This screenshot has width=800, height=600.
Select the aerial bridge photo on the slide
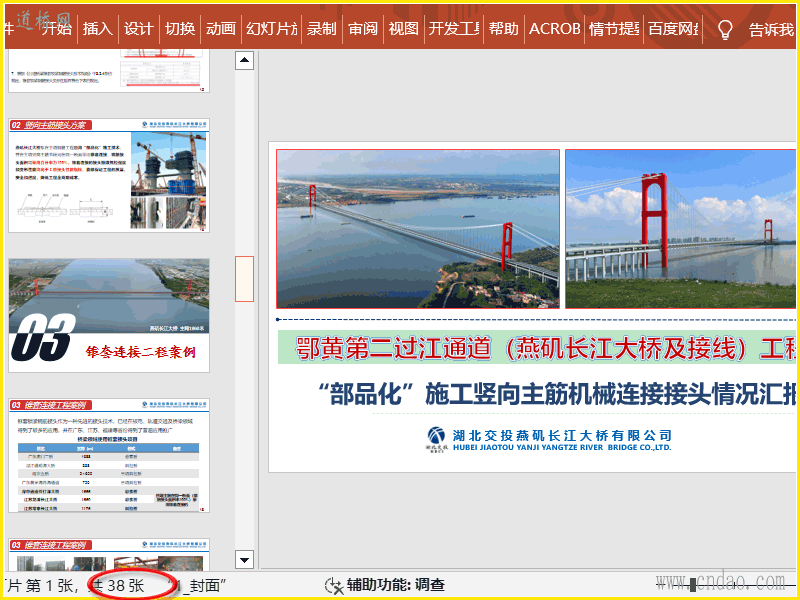coord(418,229)
